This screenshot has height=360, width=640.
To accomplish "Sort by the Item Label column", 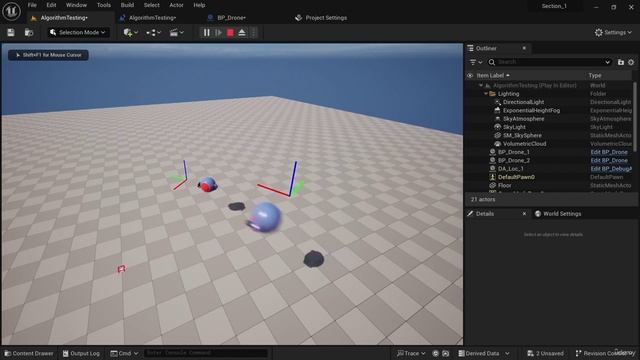I will pos(493,76).
